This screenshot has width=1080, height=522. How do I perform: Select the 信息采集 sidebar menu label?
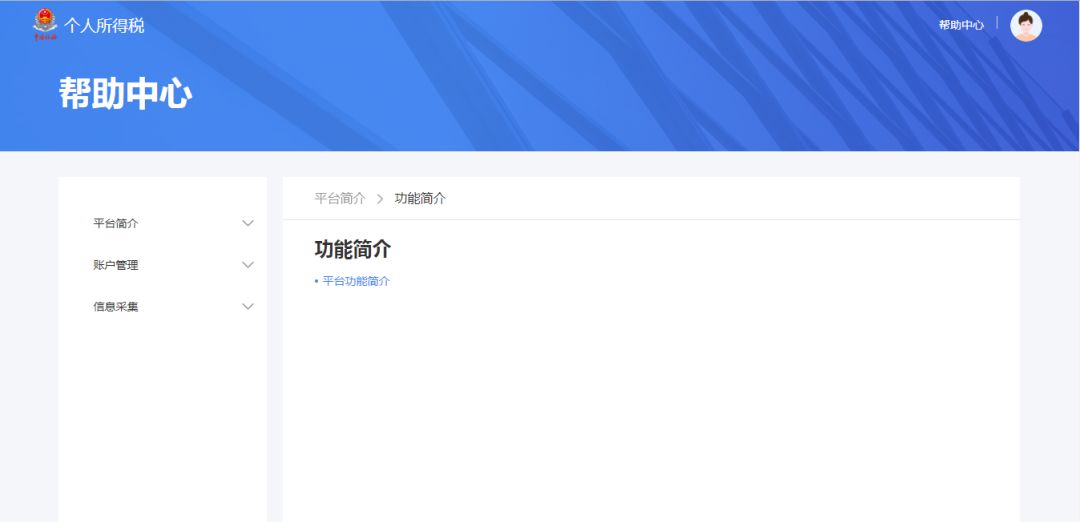click(x=116, y=306)
